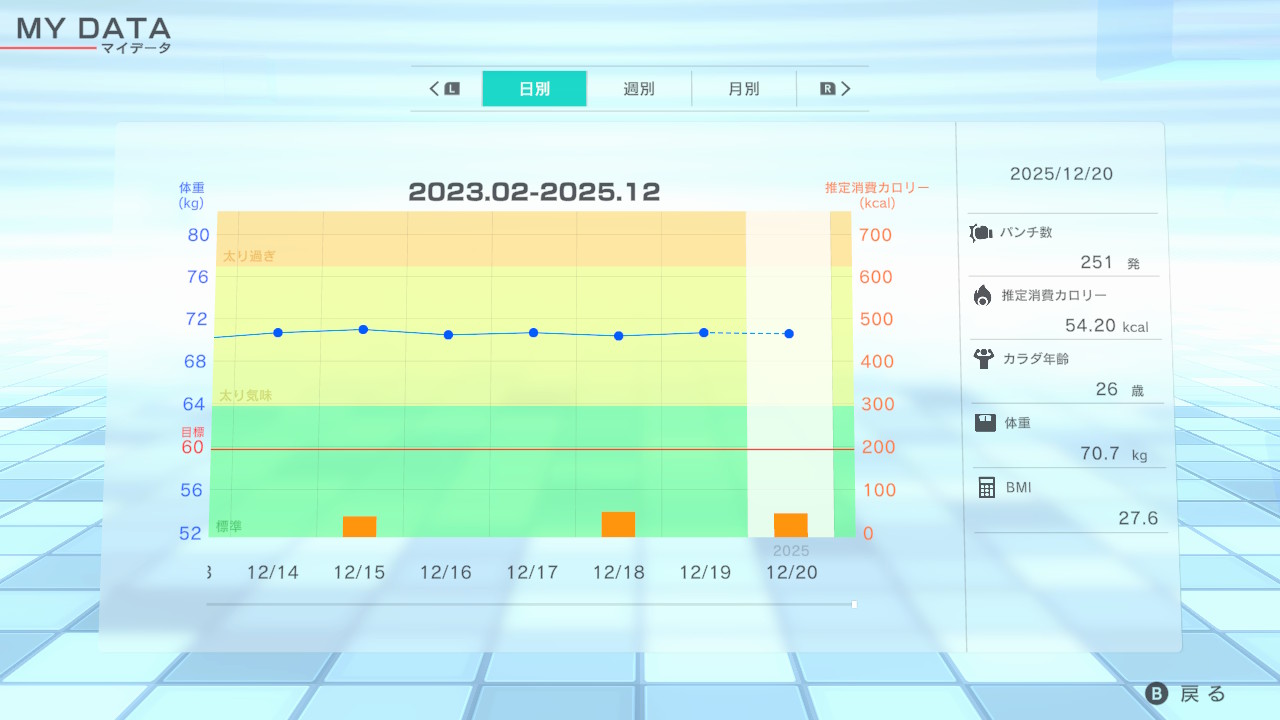
Task: Click the punch count glove icon
Action: [x=981, y=233]
